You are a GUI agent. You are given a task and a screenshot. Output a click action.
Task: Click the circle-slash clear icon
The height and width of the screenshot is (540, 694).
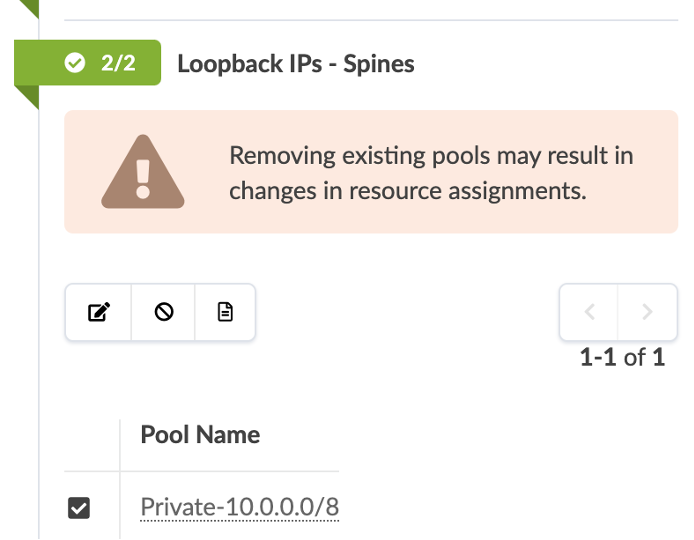[x=164, y=313]
